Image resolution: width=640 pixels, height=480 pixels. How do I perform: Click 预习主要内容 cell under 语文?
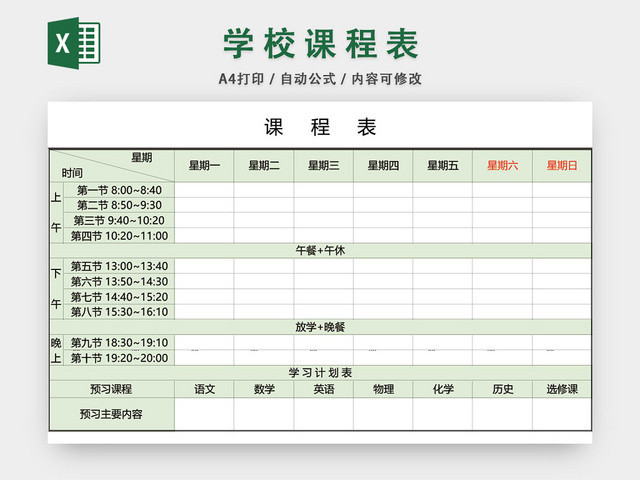coord(204,414)
